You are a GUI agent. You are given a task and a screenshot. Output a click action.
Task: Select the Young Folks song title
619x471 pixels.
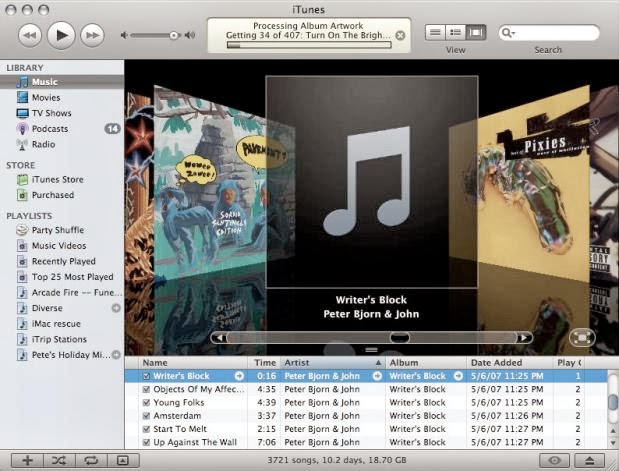179,403
